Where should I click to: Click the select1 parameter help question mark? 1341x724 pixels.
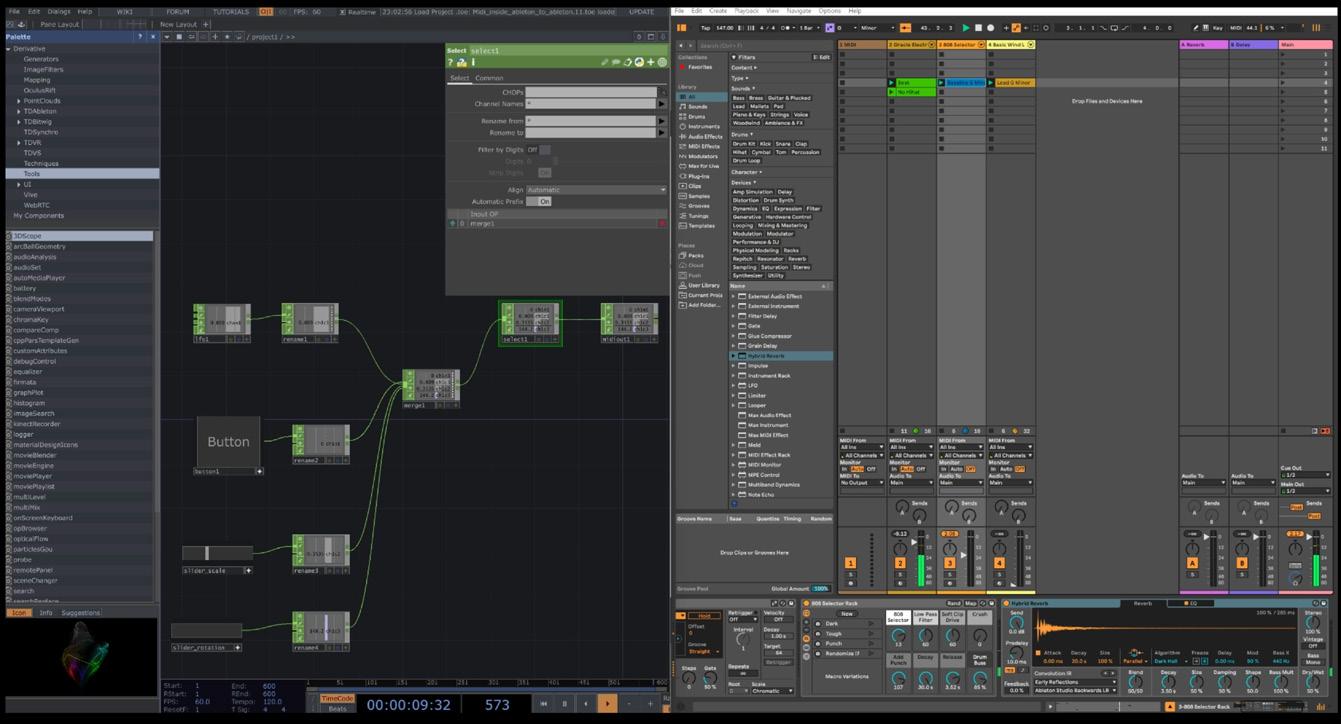pos(451,63)
